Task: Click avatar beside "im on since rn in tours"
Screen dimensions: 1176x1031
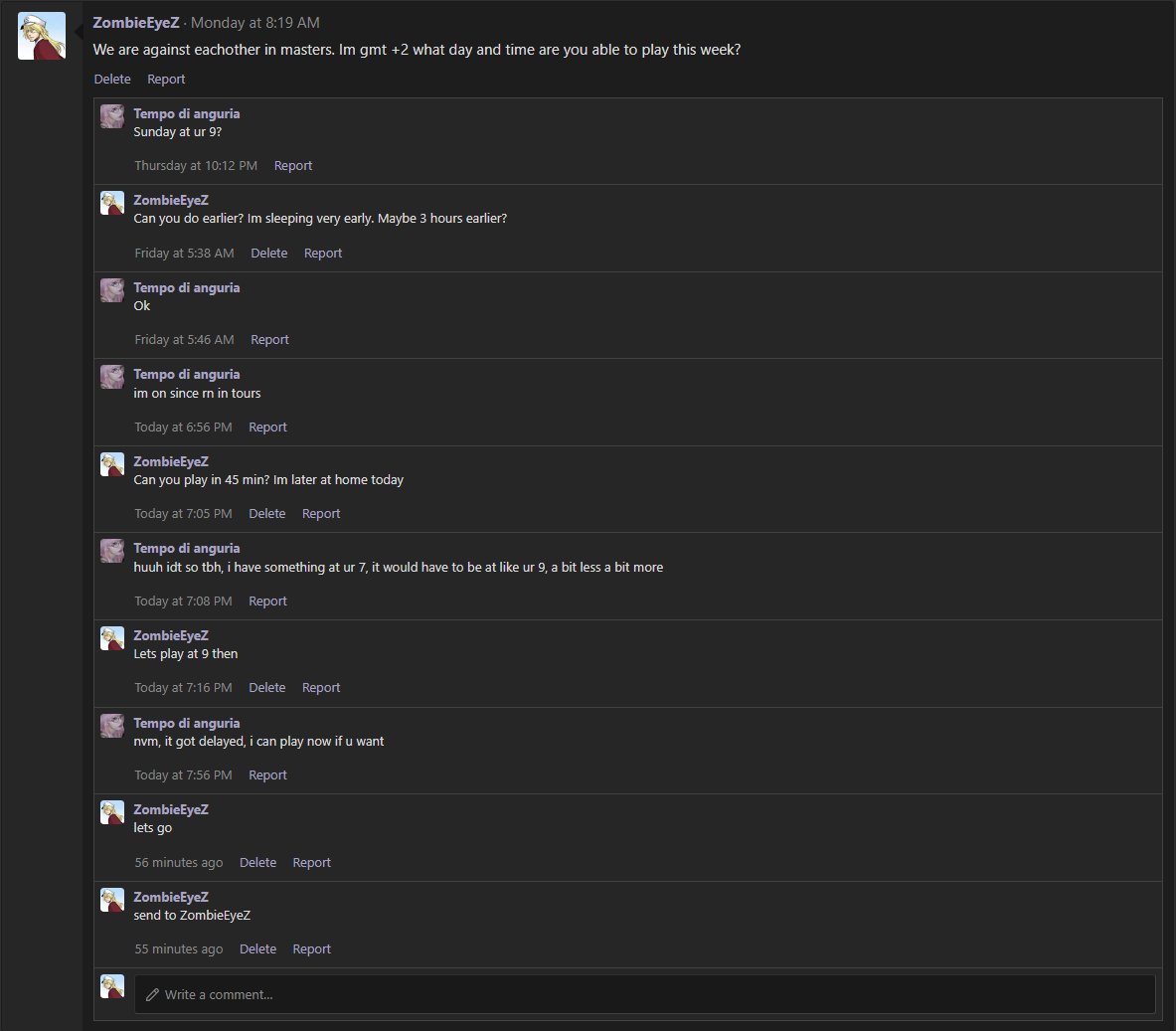Action: (112, 377)
